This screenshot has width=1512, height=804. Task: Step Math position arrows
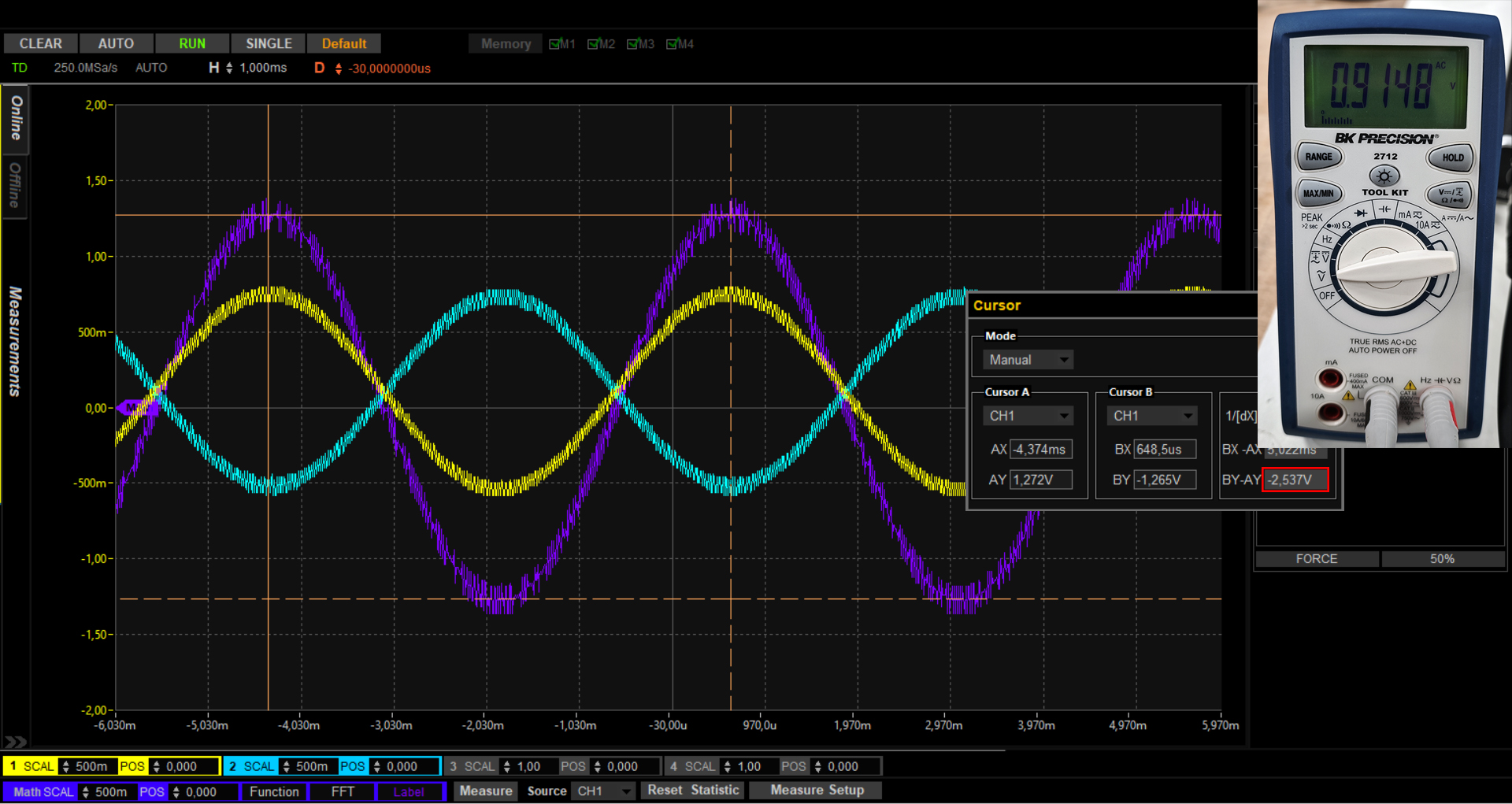(x=176, y=791)
